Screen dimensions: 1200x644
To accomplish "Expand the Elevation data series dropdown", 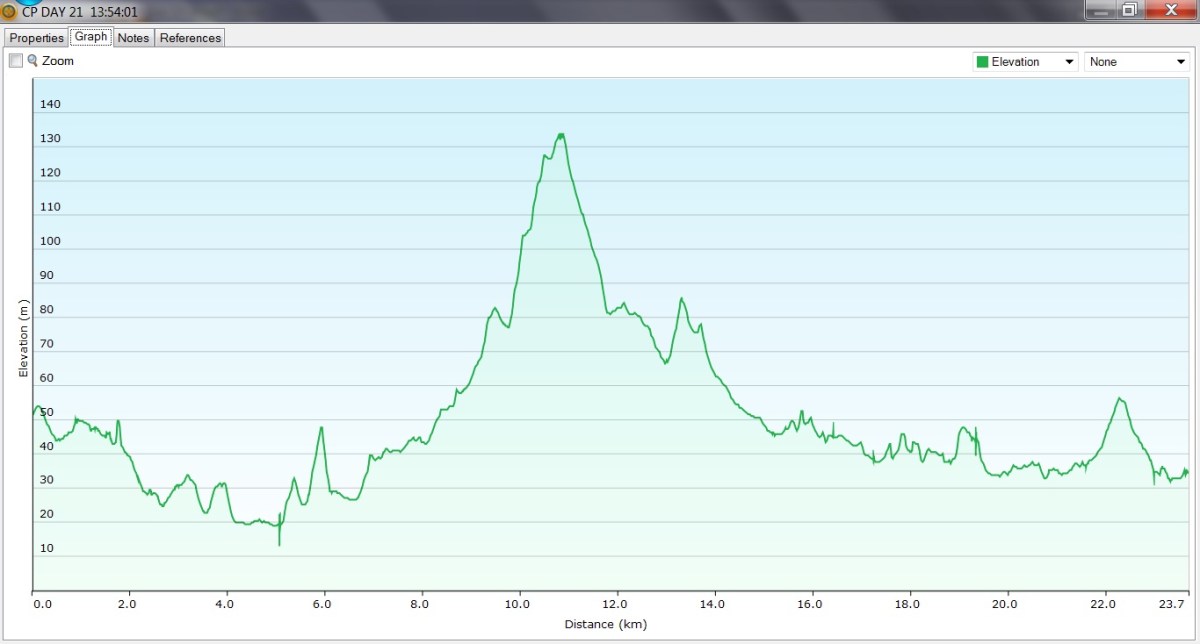I will point(1071,62).
